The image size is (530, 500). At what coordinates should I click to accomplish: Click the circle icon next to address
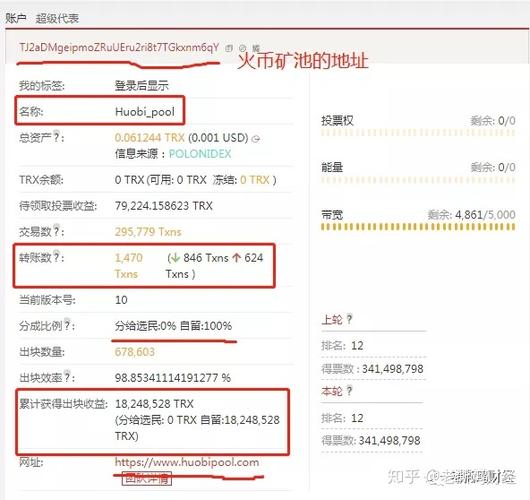242,48
